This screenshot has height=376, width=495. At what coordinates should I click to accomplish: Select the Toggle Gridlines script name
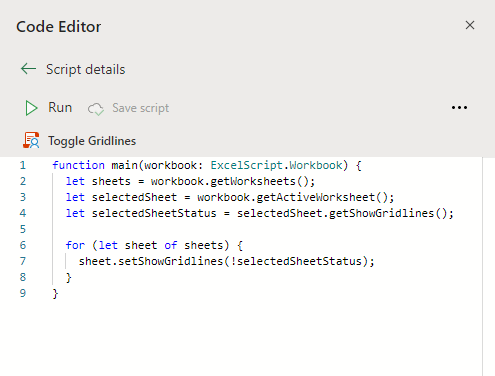(x=92, y=141)
